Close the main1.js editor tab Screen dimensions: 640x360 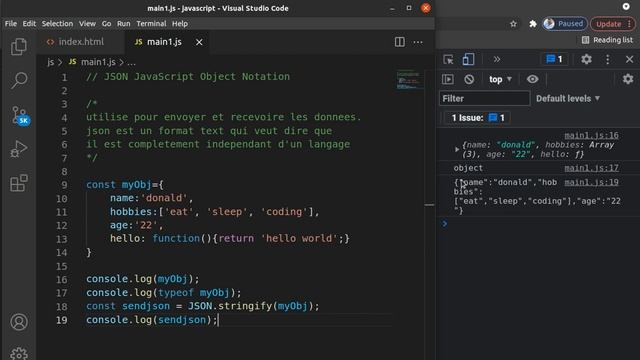click(x=199, y=42)
